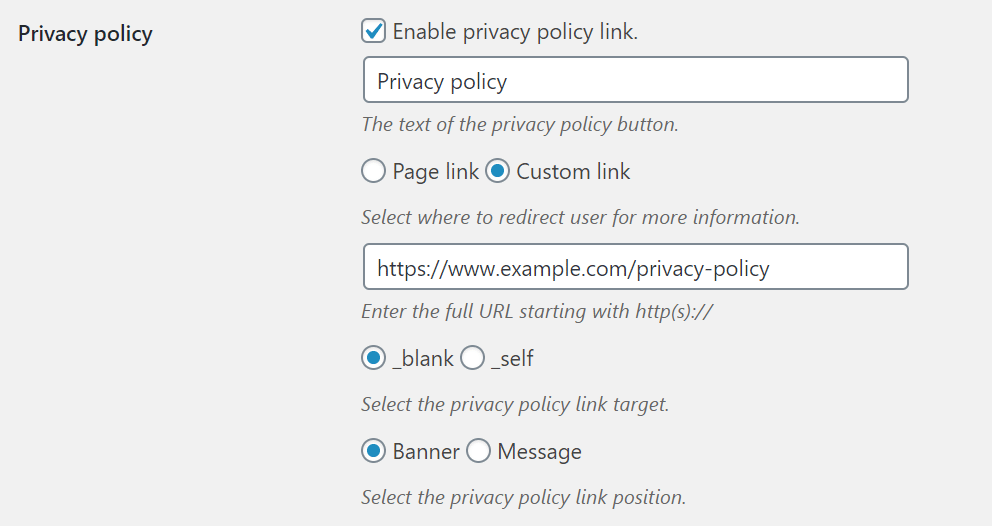The image size is (992, 526).
Task: Click the 'Message' label text
Action: pos(540,452)
